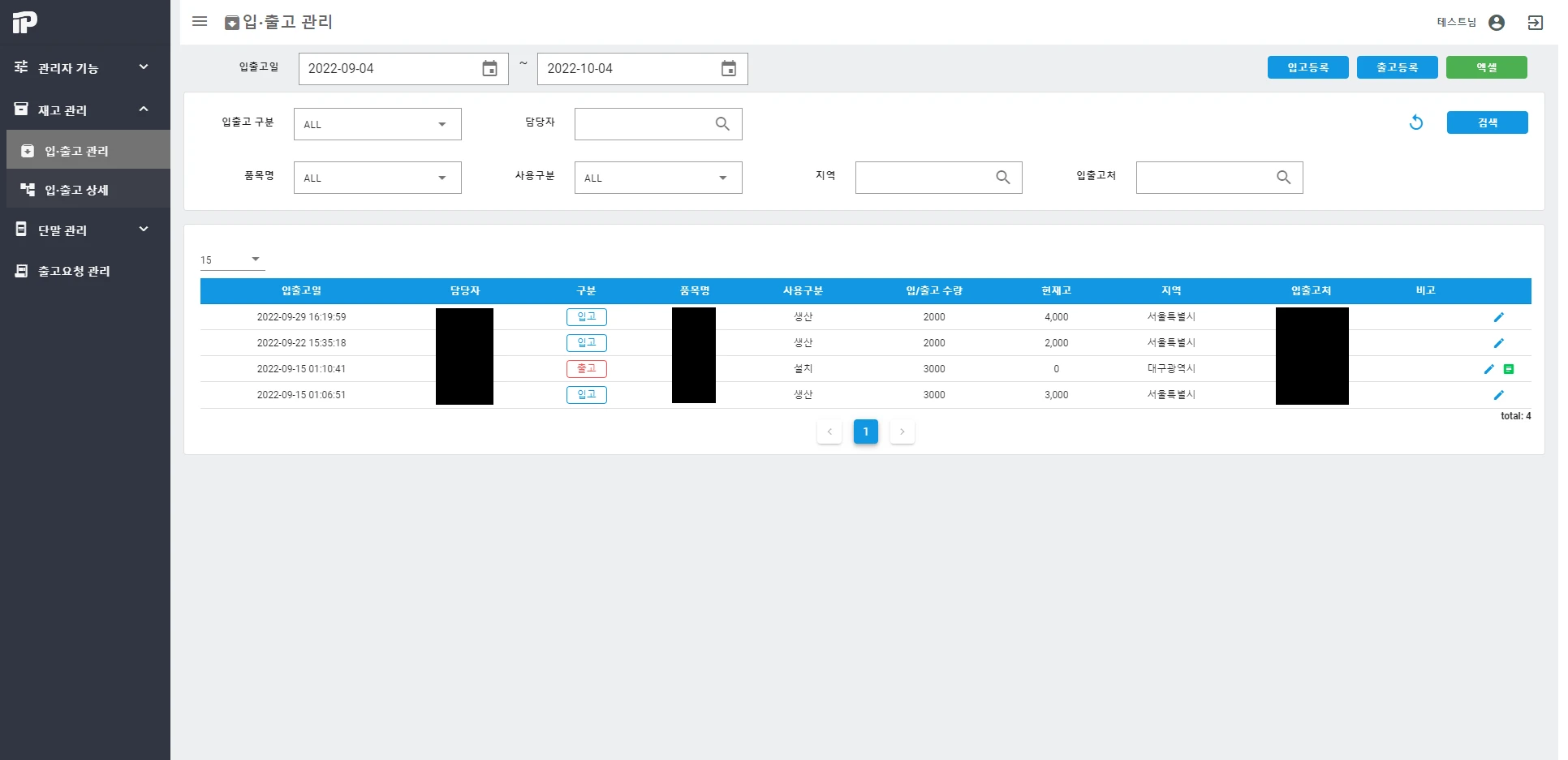Image resolution: width=1568 pixels, height=760 pixels.
Task: Click the refresh/reset filters icon
Action: [1416, 122]
